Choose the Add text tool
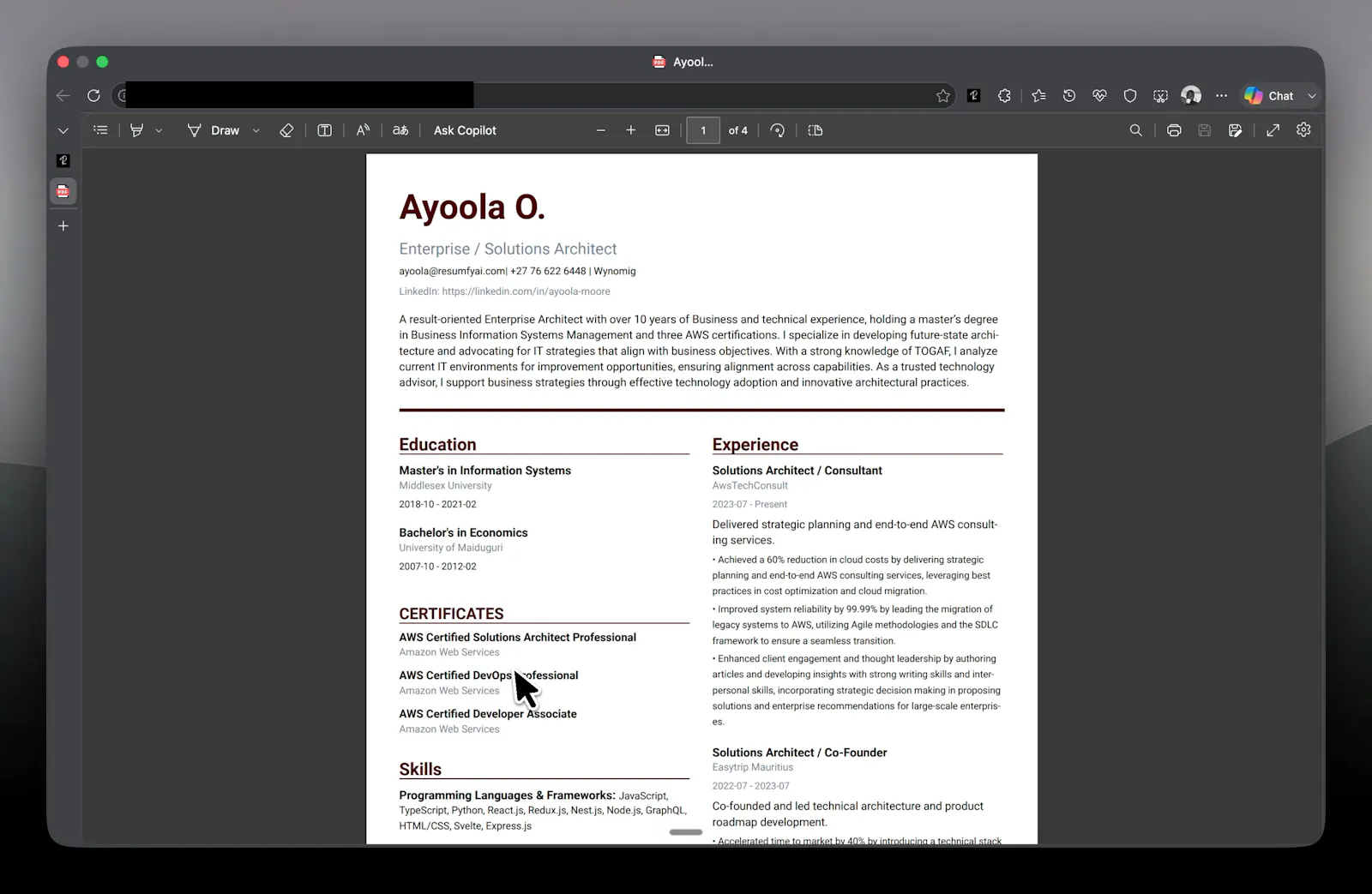This screenshot has width=1372, height=894. pyautogui.click(x=325, y=130)
